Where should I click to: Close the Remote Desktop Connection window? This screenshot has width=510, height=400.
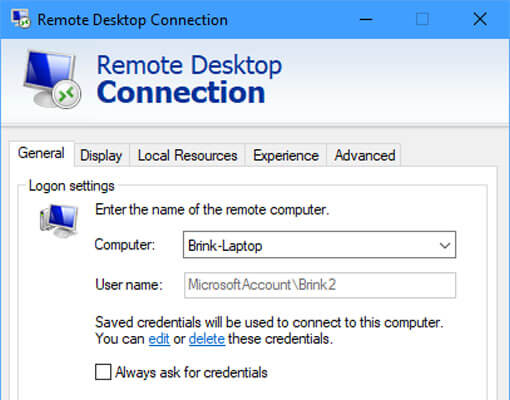click(x=480, y=19)
